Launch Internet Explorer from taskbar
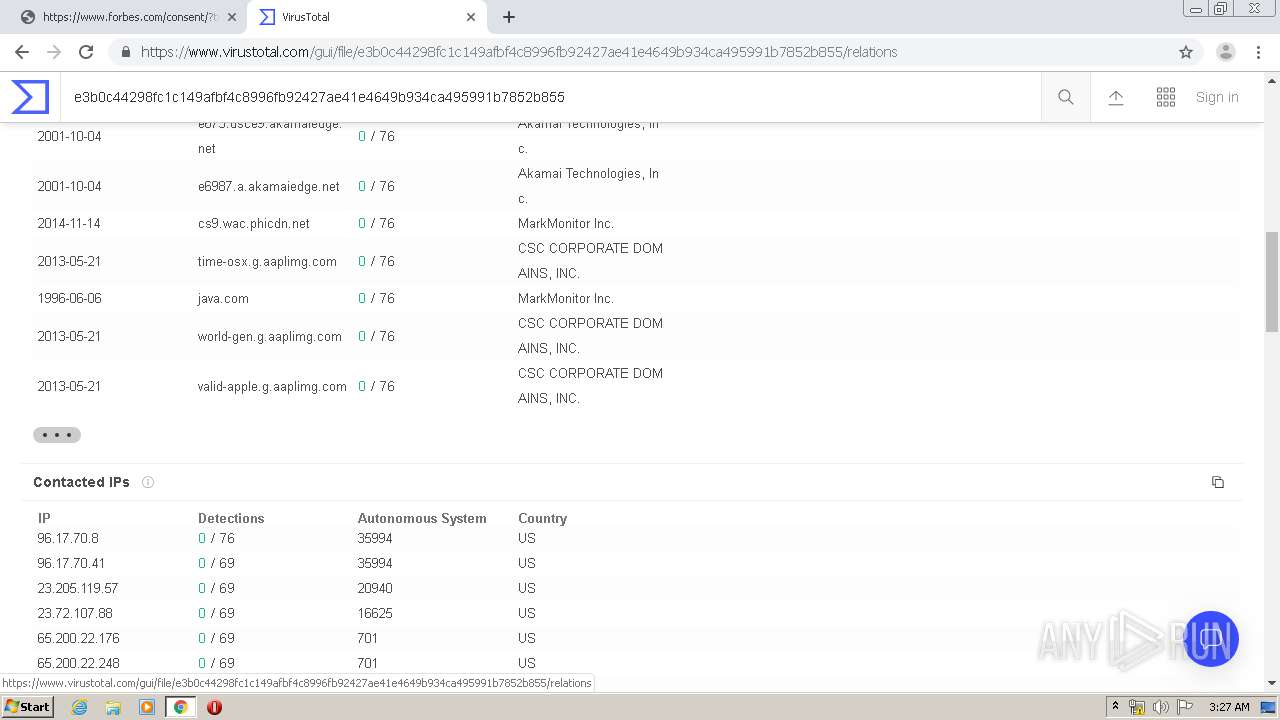Image resolution: width=1280 pixels, height=720 pixels. point(80,707)
